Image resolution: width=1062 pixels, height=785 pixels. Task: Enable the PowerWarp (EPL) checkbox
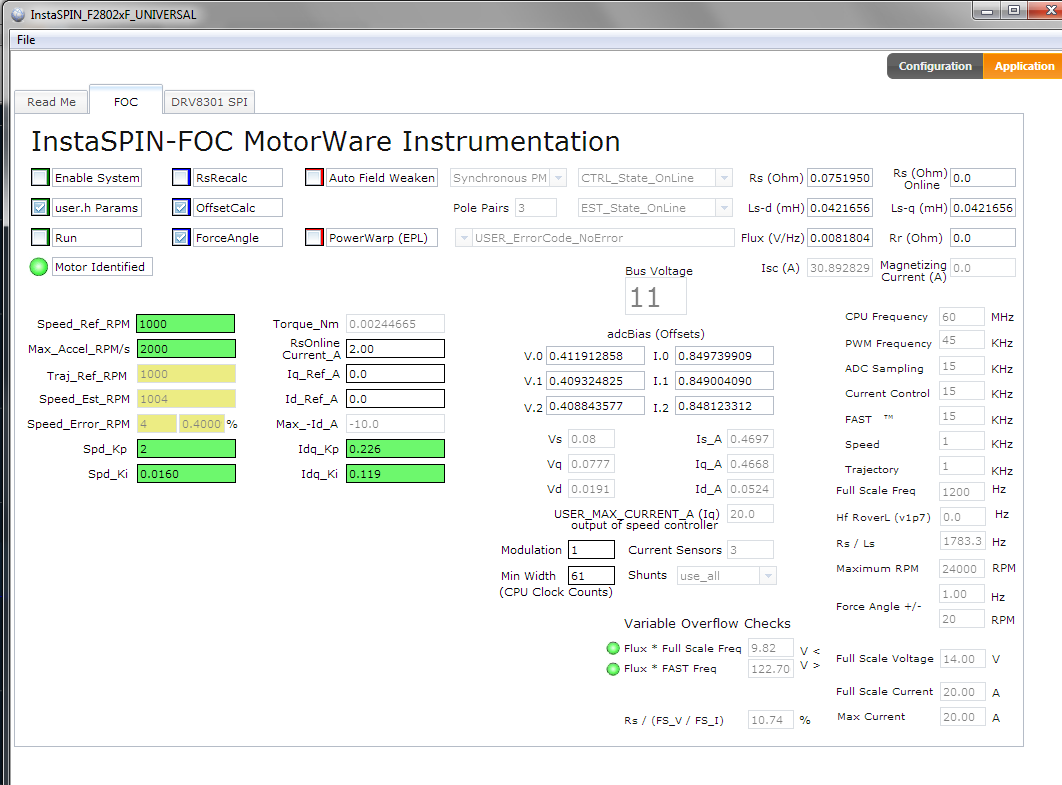[314, 237]
